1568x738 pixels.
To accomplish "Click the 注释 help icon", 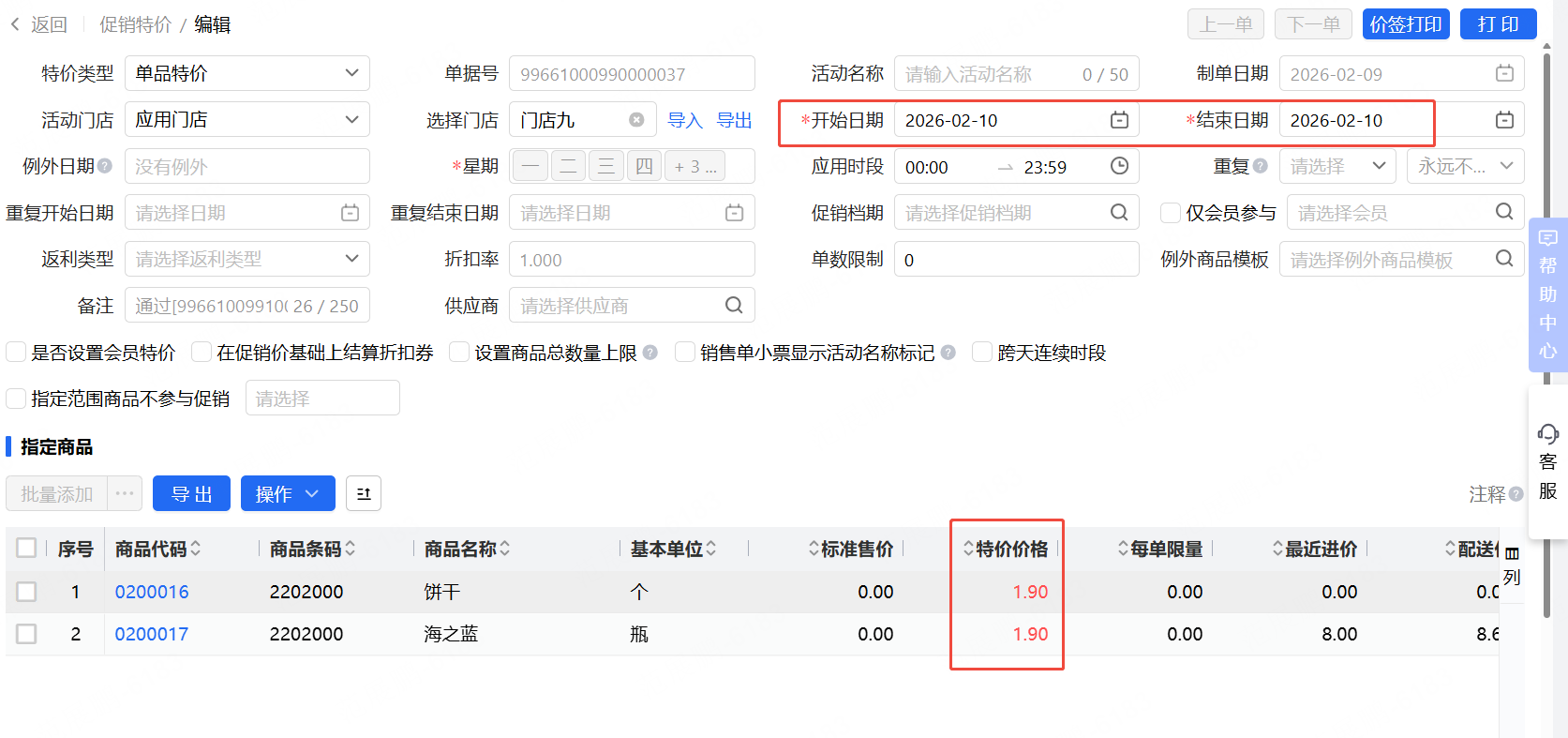I will (x=1516, y=494).
